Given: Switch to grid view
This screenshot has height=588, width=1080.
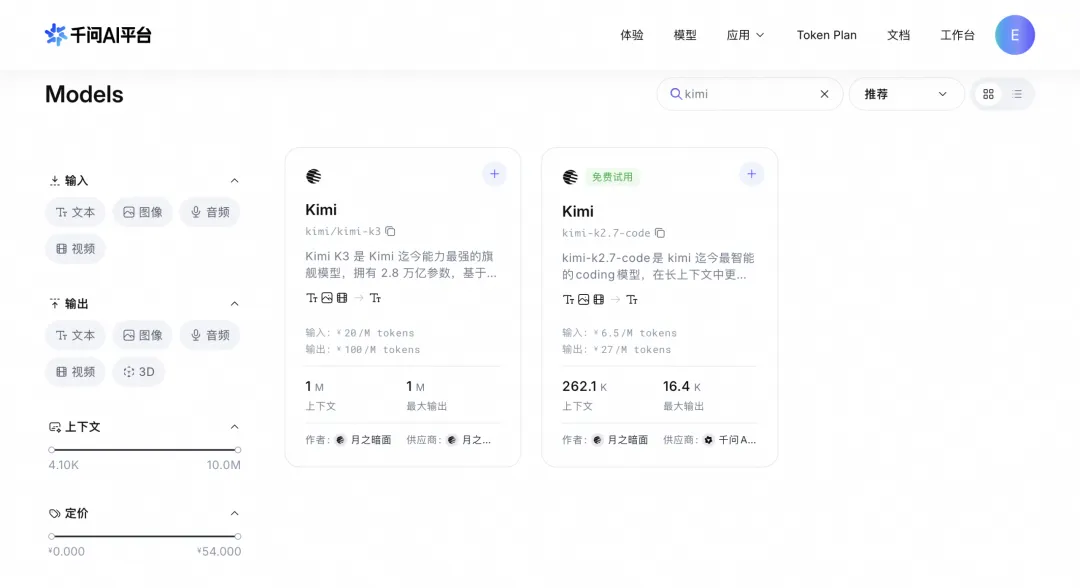Looking at the screenshot, I should (x=988, y=94).
